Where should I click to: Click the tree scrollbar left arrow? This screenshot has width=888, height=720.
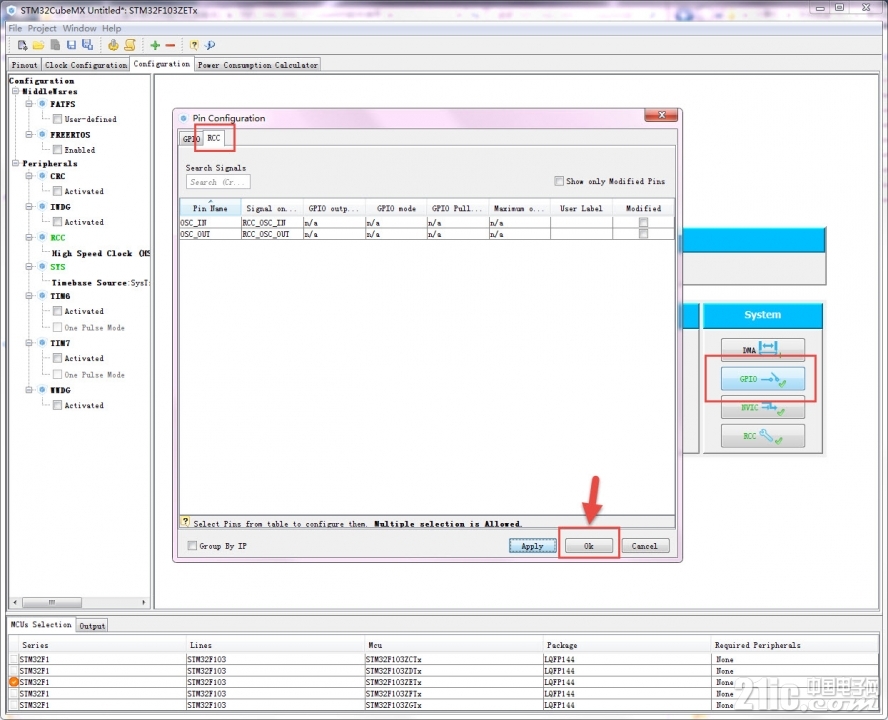[x=15, y=602]
